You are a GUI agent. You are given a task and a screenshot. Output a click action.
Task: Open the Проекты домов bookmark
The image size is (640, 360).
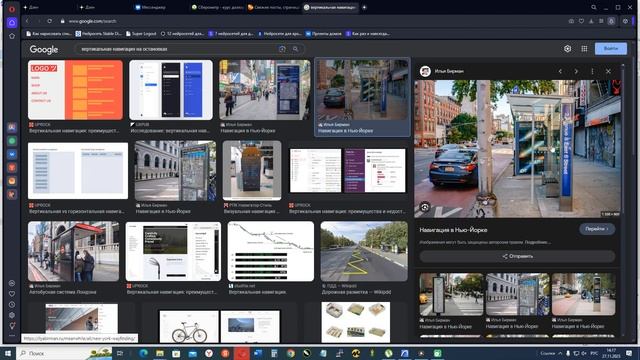click(323, 34)
